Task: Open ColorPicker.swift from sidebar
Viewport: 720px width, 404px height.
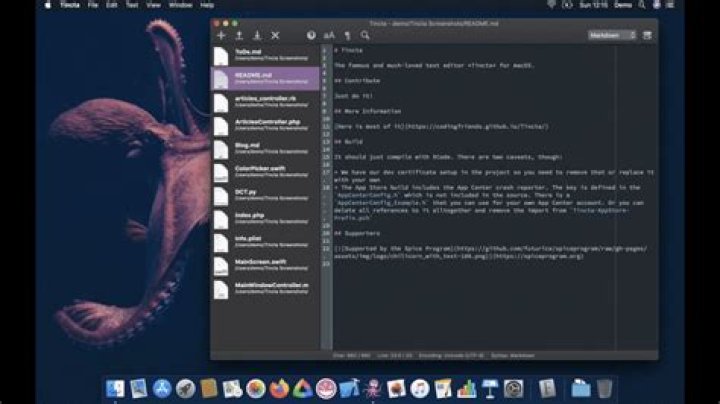Action: [265, 172]
